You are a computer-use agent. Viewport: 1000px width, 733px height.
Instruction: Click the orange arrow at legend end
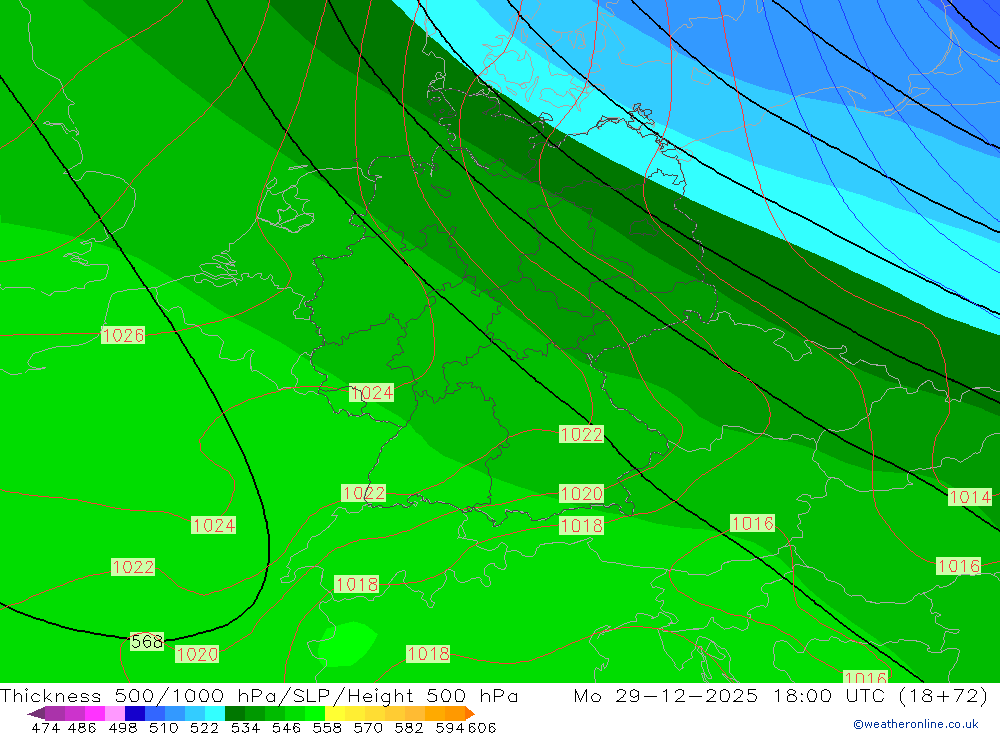point(469,713)
